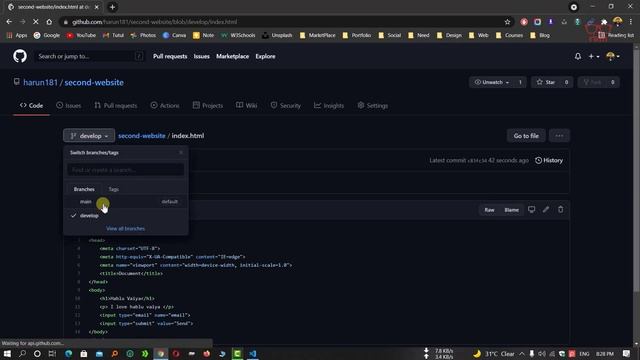Choose the main branch
The height and width of the screenshot is (360, 640).
click(126, 202)
